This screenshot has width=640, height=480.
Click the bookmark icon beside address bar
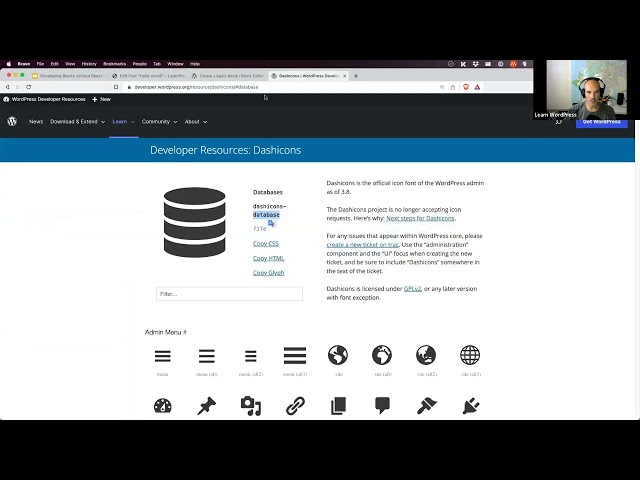coord(116,87)
